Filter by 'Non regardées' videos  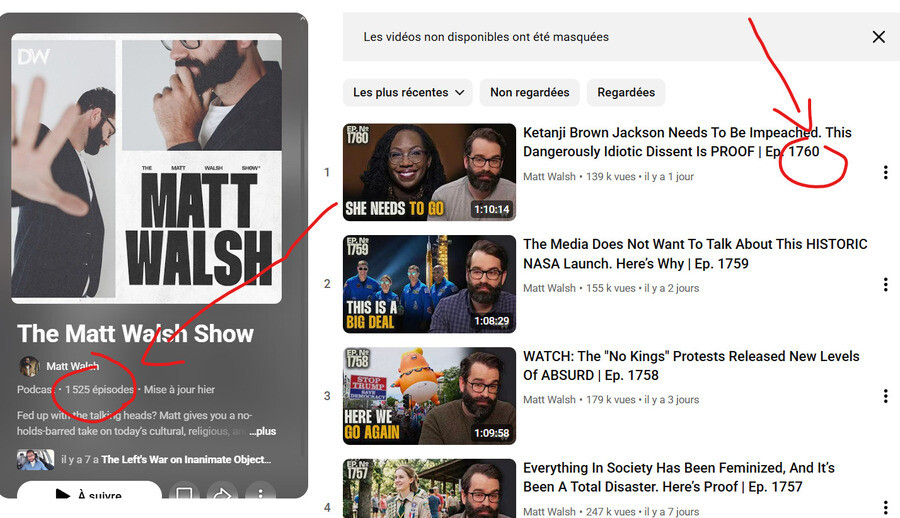coord(529,92)
